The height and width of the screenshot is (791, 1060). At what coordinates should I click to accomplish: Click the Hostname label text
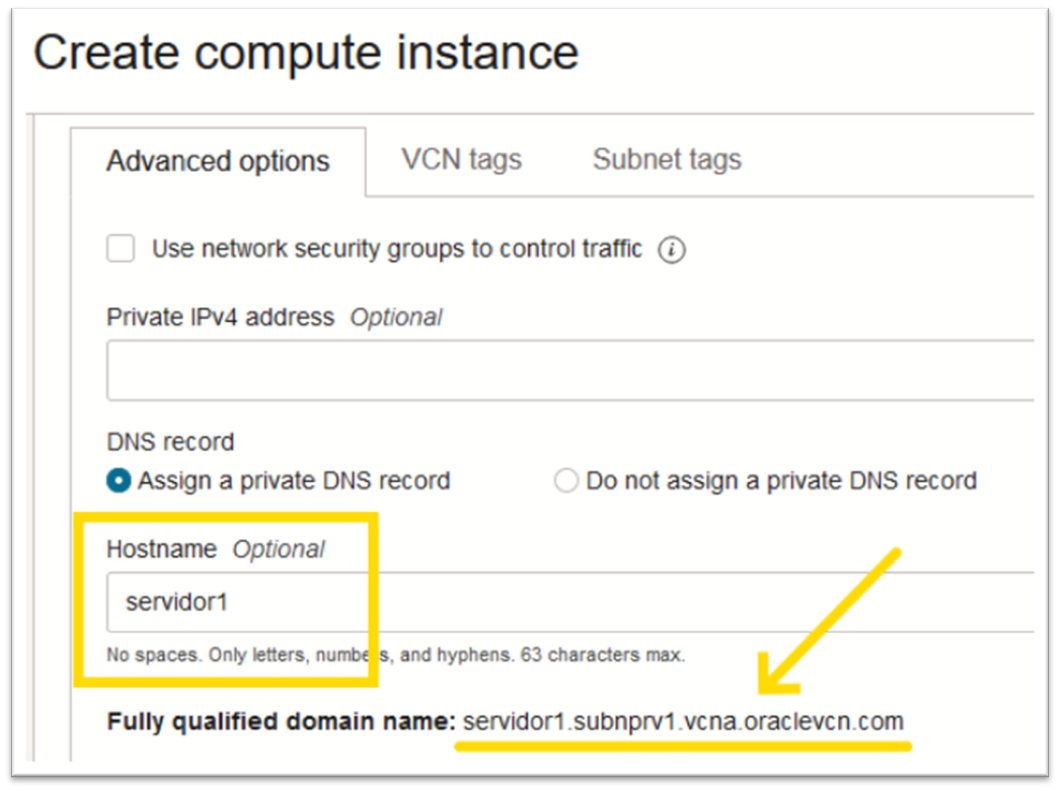(162, 549)
